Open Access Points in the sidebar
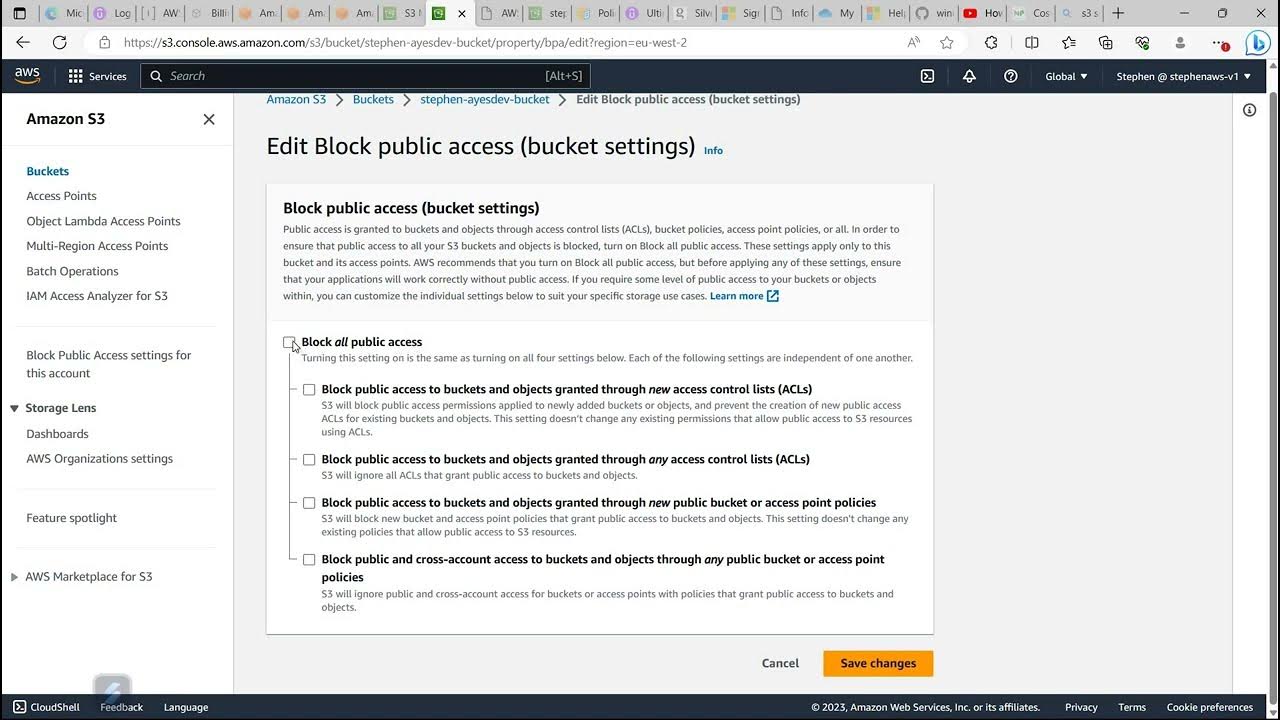Screen dimensions: 1280x720 click(62, 196)
